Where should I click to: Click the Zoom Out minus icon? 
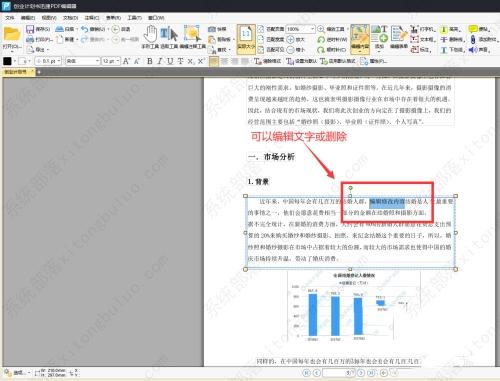[x=290, y=50]
